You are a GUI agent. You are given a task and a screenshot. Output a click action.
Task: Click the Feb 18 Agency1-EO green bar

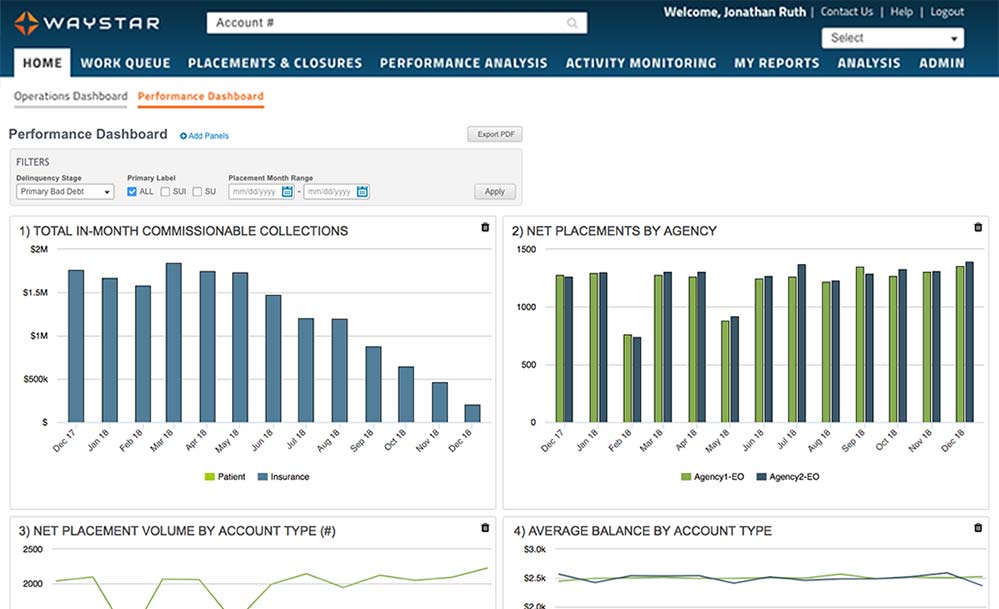(x=628, y=378)
